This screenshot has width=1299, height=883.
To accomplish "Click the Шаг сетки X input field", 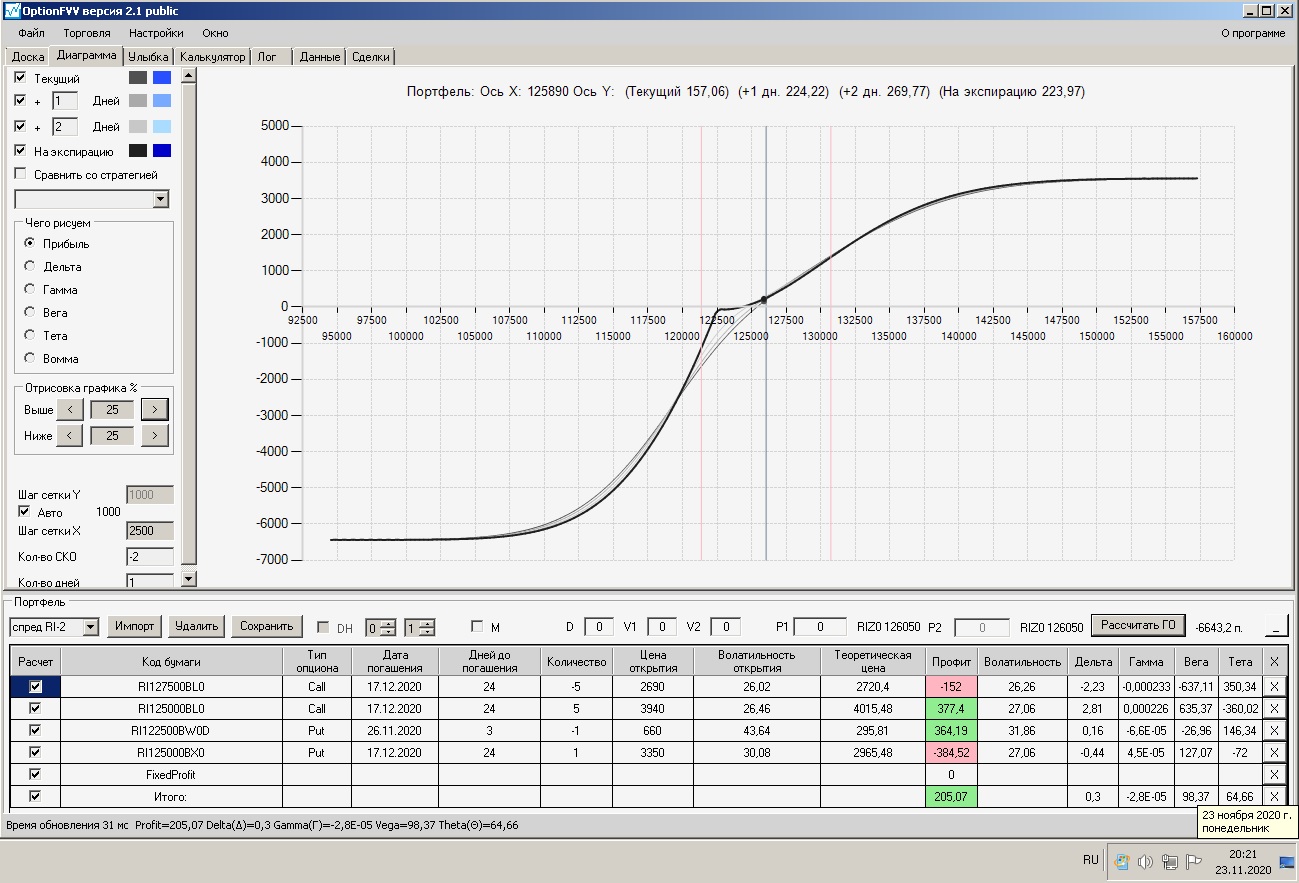I will point(150,530).
